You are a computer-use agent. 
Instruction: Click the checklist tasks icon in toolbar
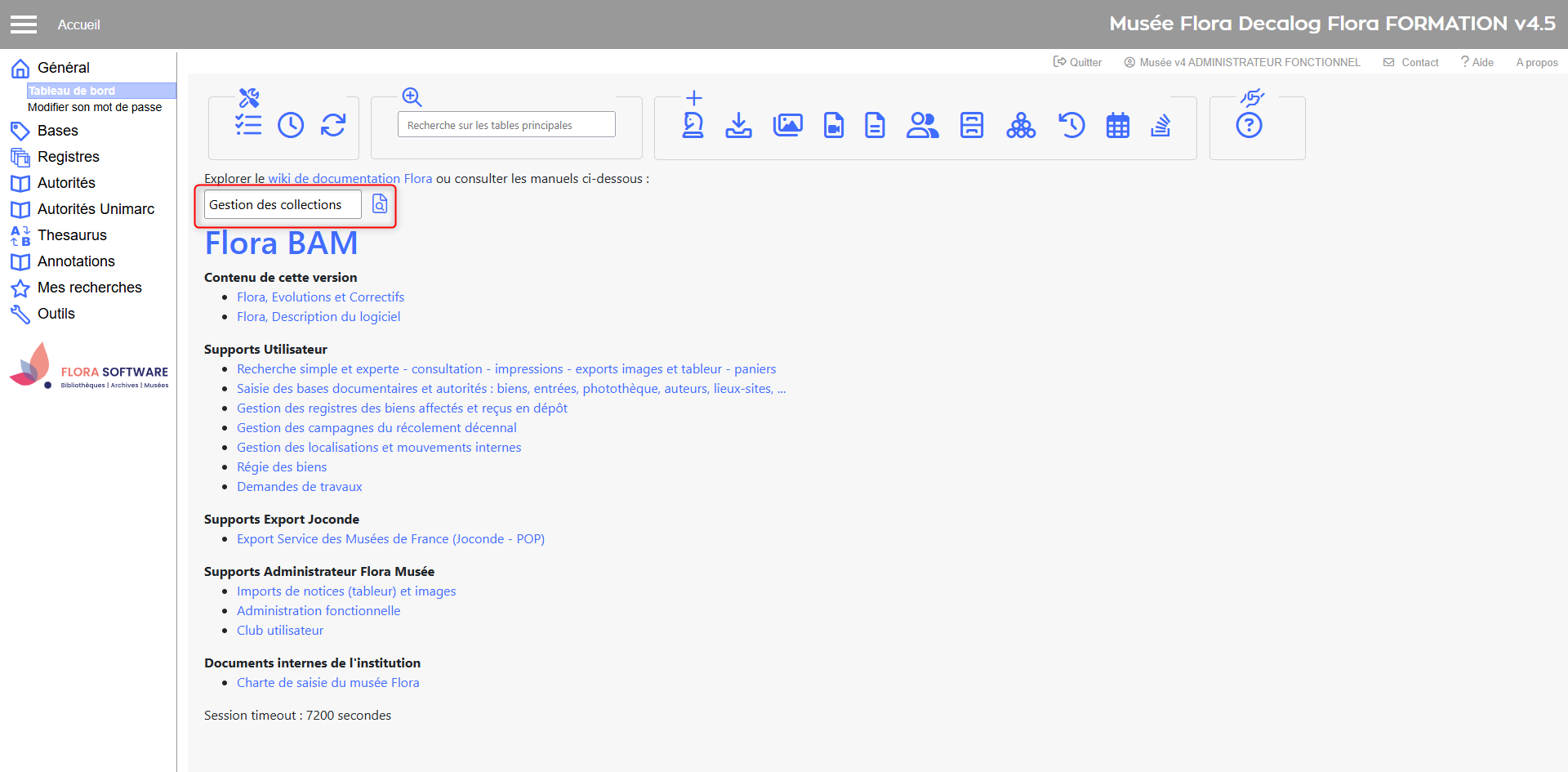(x=248, y=125)
